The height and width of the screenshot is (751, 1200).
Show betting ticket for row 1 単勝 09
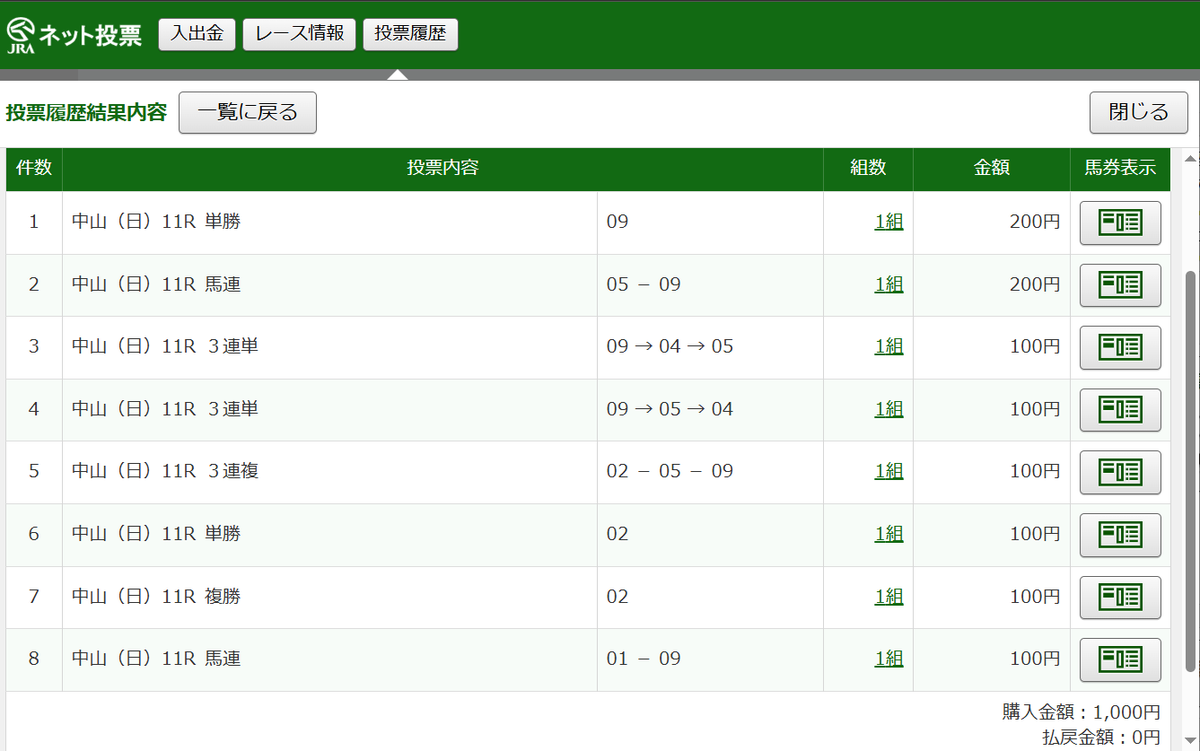click(1120, 222)
